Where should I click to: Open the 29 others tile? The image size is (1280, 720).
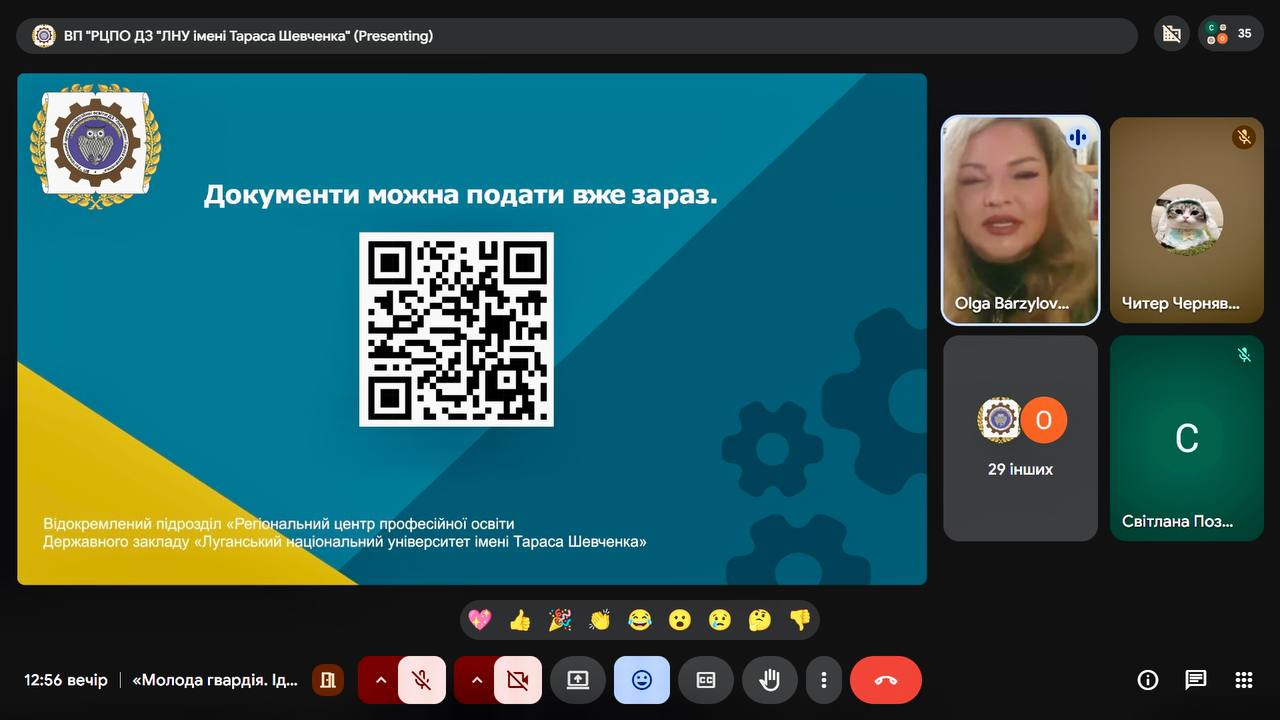click(x=1020, y=438)
